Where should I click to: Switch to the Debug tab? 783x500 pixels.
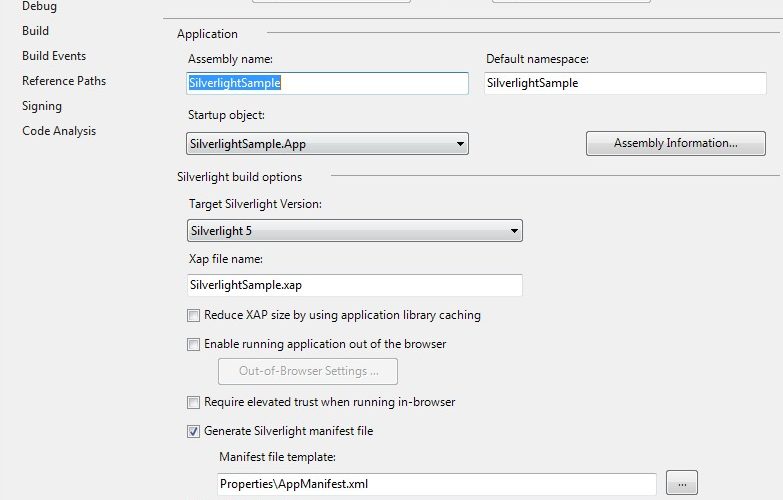(39, 6)
